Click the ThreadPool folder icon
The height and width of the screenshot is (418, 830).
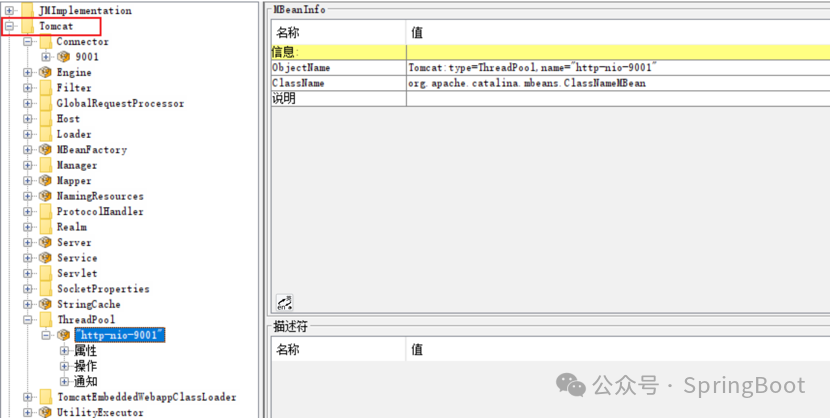(46, 319)
